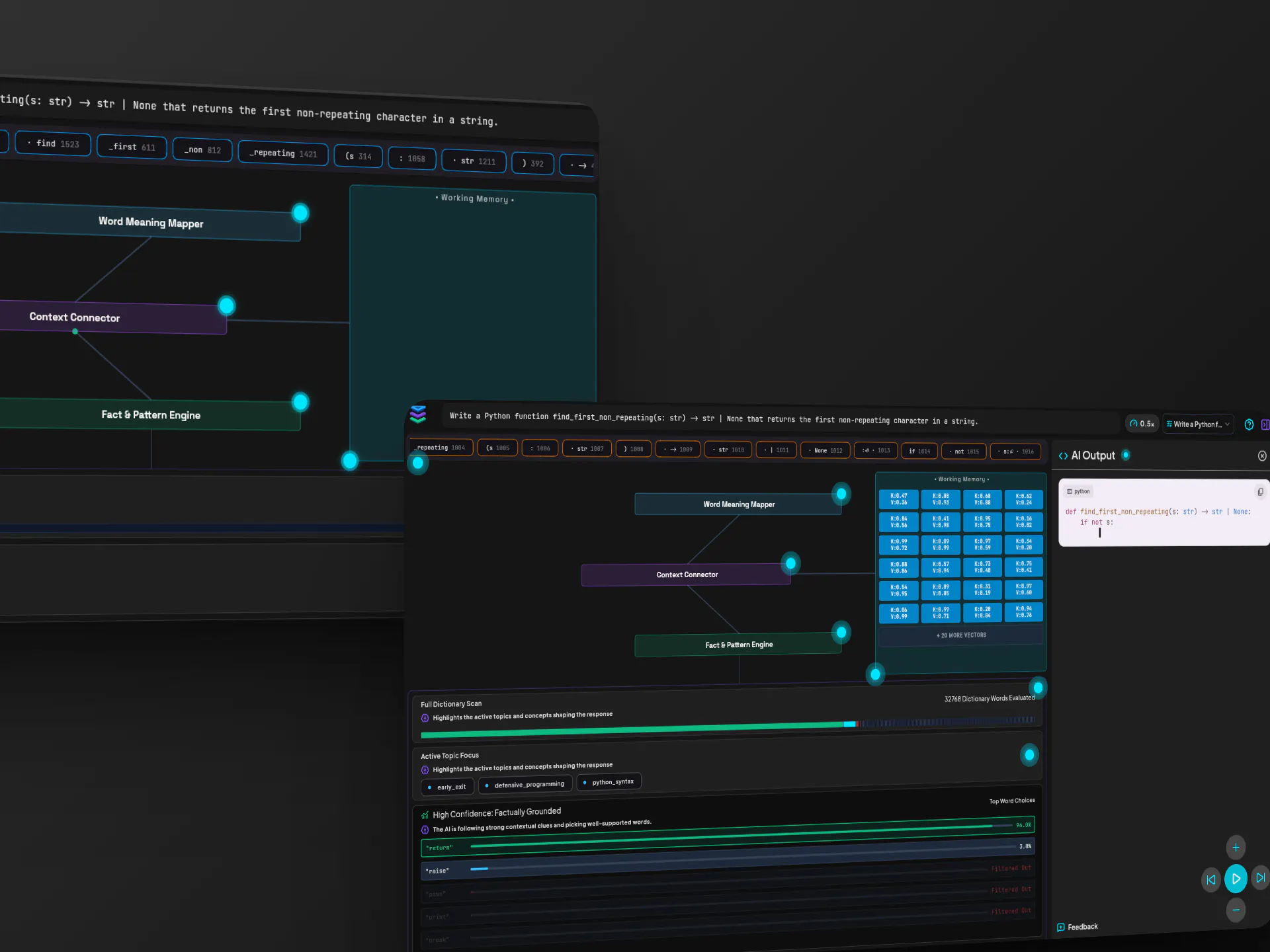The image size is (1270, 952).
Task: Close the AI Output panel
Action: point(1262,456)
